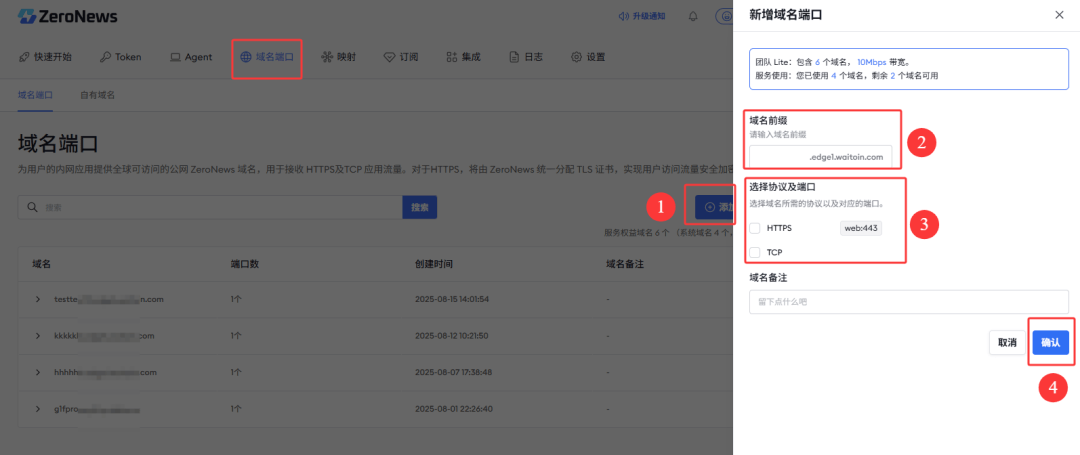Open the 设置 gear navigation item
This screenshot has width=1080, height=455.
(588, 57)
